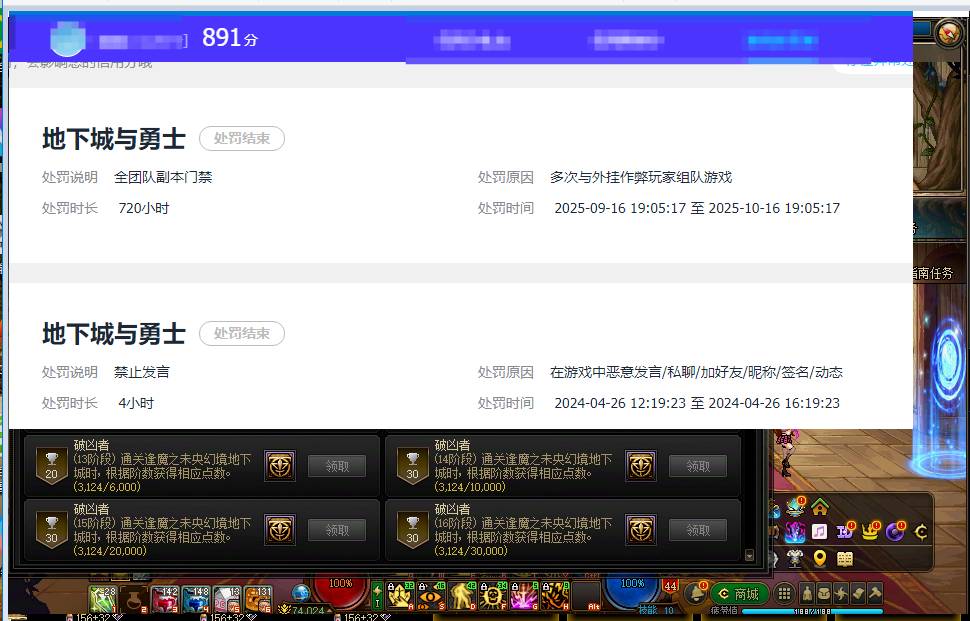Expand the rightmost 156+32 chevron

[384, 615]
